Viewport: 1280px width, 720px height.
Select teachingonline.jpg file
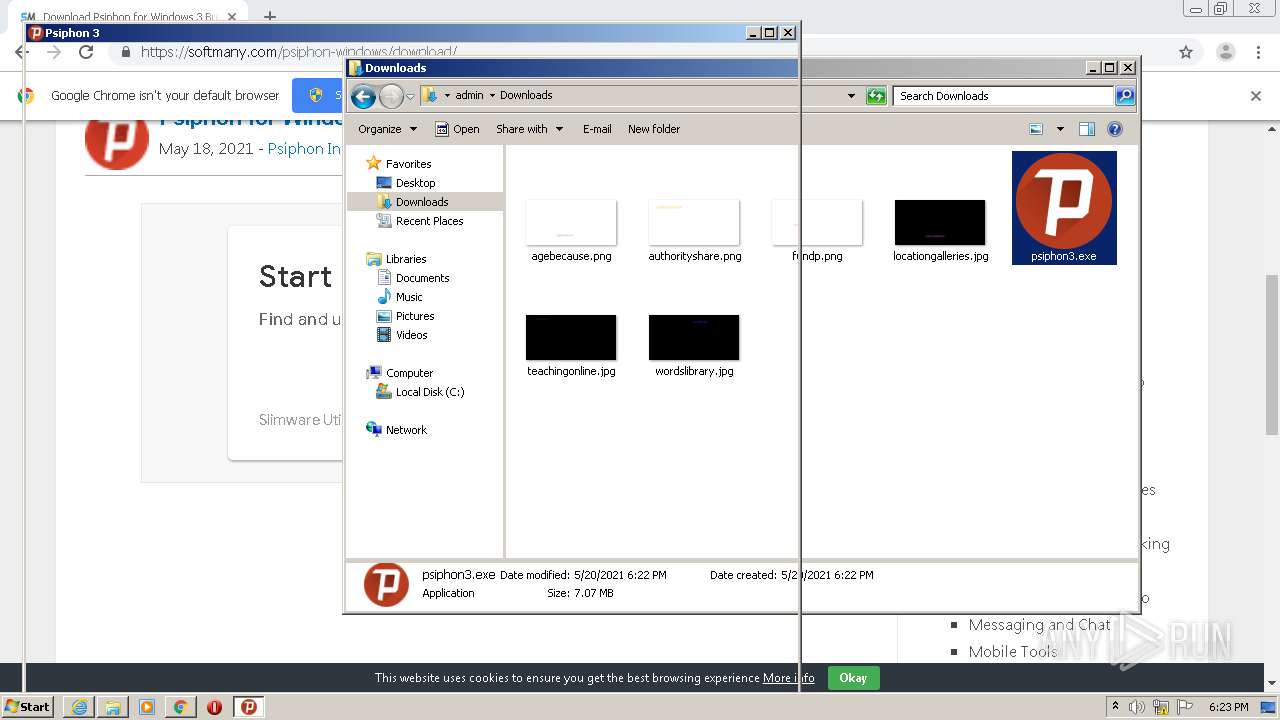click(x=571, y=346)
